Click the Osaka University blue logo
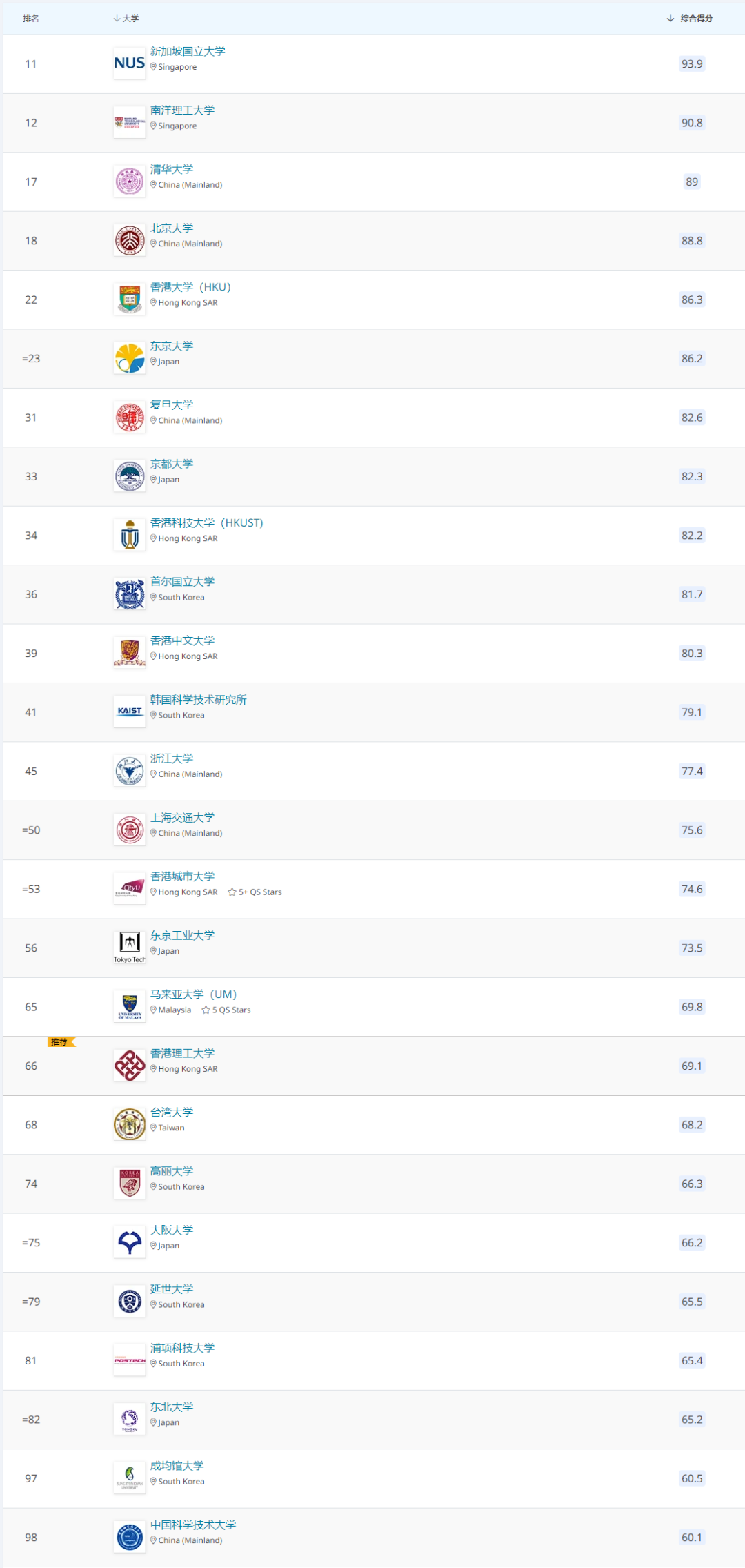The width and height of the screenshot is (745, 1568). click(130, 1242)
